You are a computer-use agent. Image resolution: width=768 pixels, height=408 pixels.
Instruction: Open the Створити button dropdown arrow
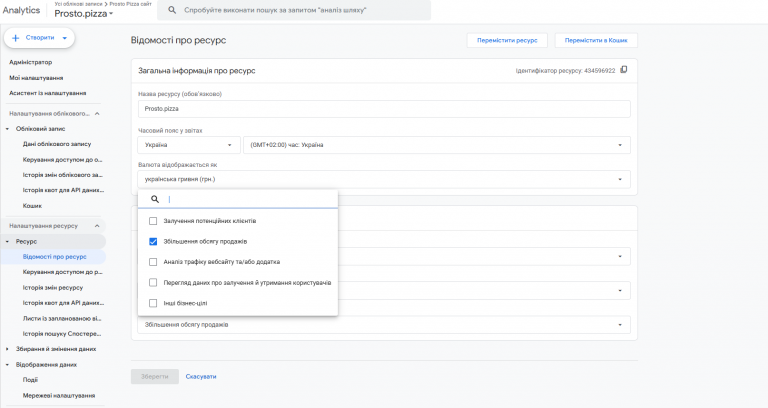[64, 38]
